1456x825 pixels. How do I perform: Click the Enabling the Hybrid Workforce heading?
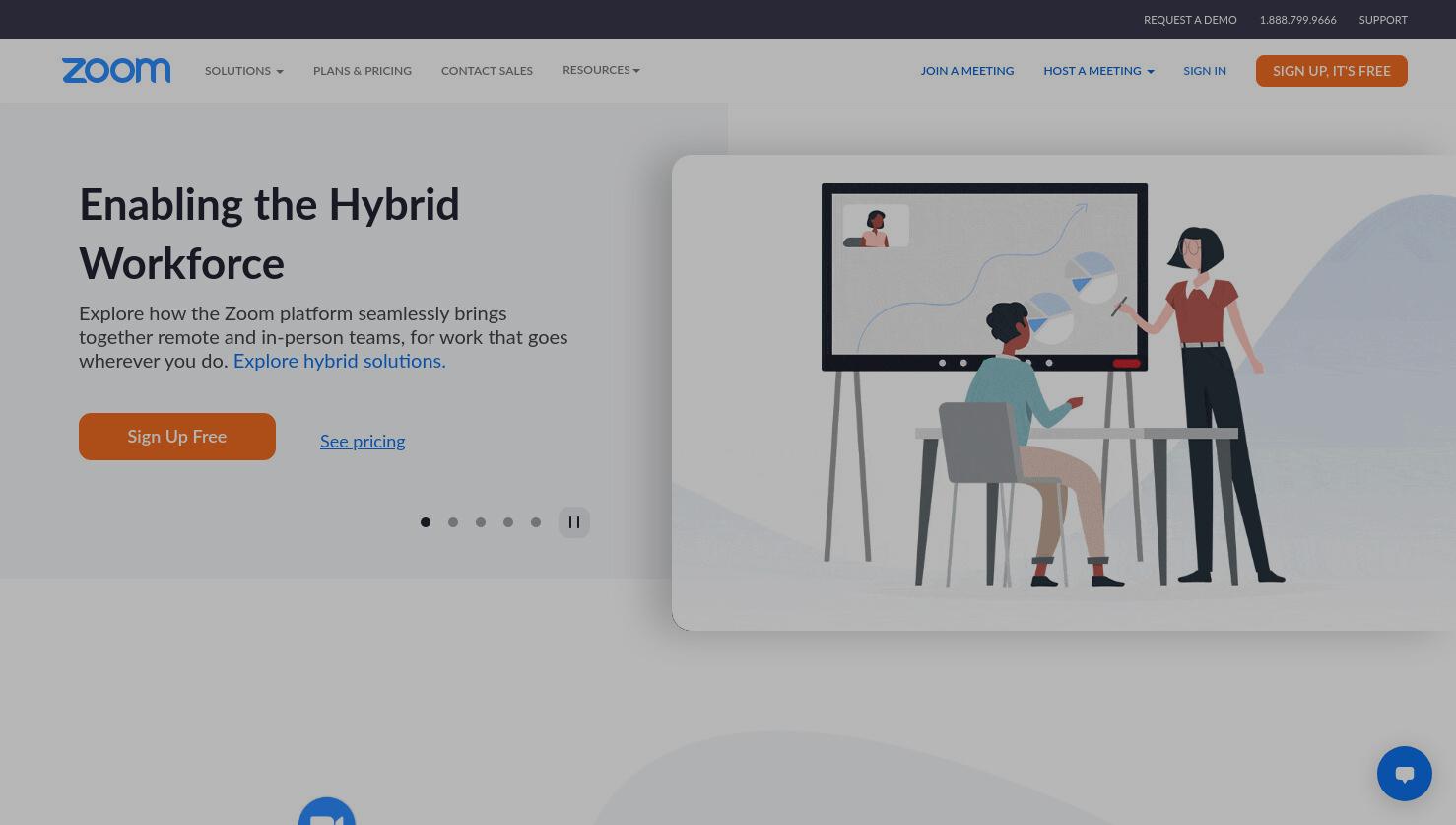pyautogui.click(x=269, y=235)
